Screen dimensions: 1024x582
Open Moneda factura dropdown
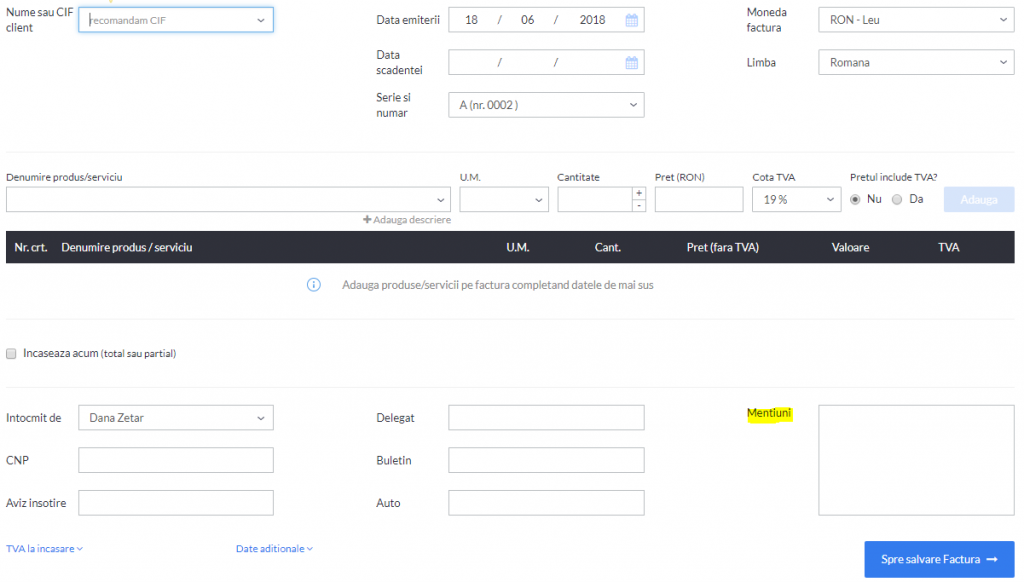pyautogui.click(x=916, y=20)
